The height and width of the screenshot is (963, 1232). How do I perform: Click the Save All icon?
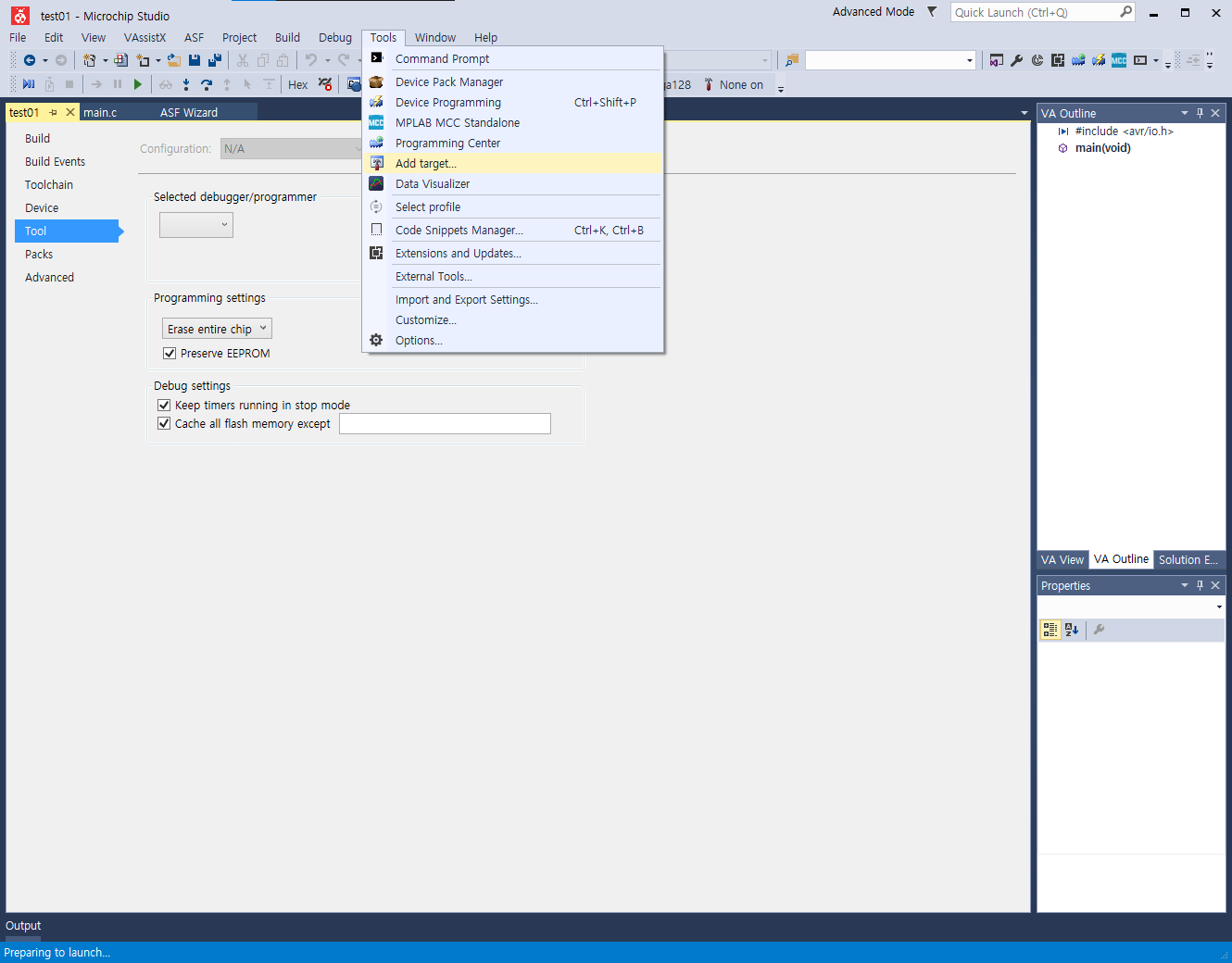(x=215, y=60)
